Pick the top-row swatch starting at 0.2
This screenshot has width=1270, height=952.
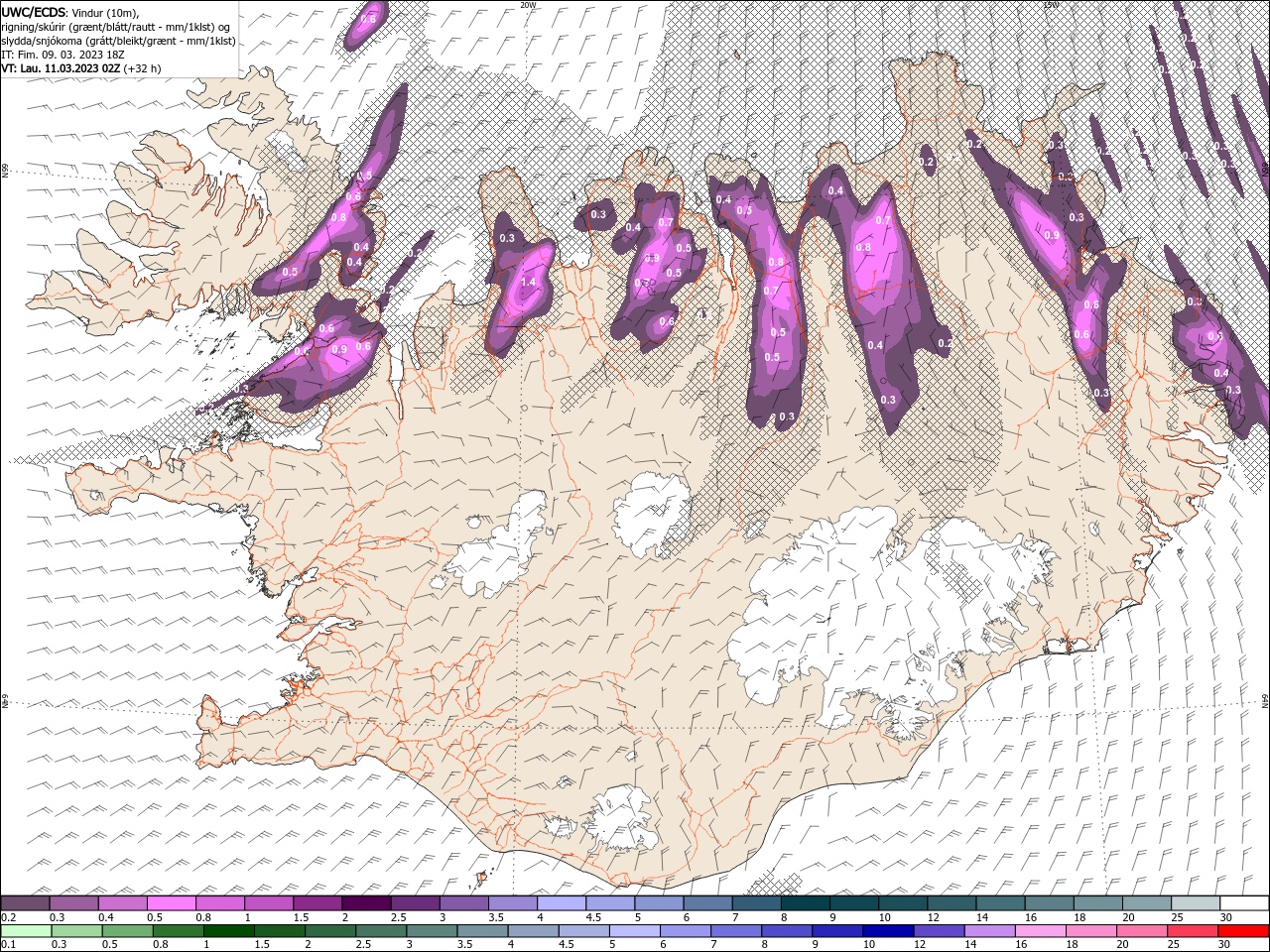[x=25, y=903]
